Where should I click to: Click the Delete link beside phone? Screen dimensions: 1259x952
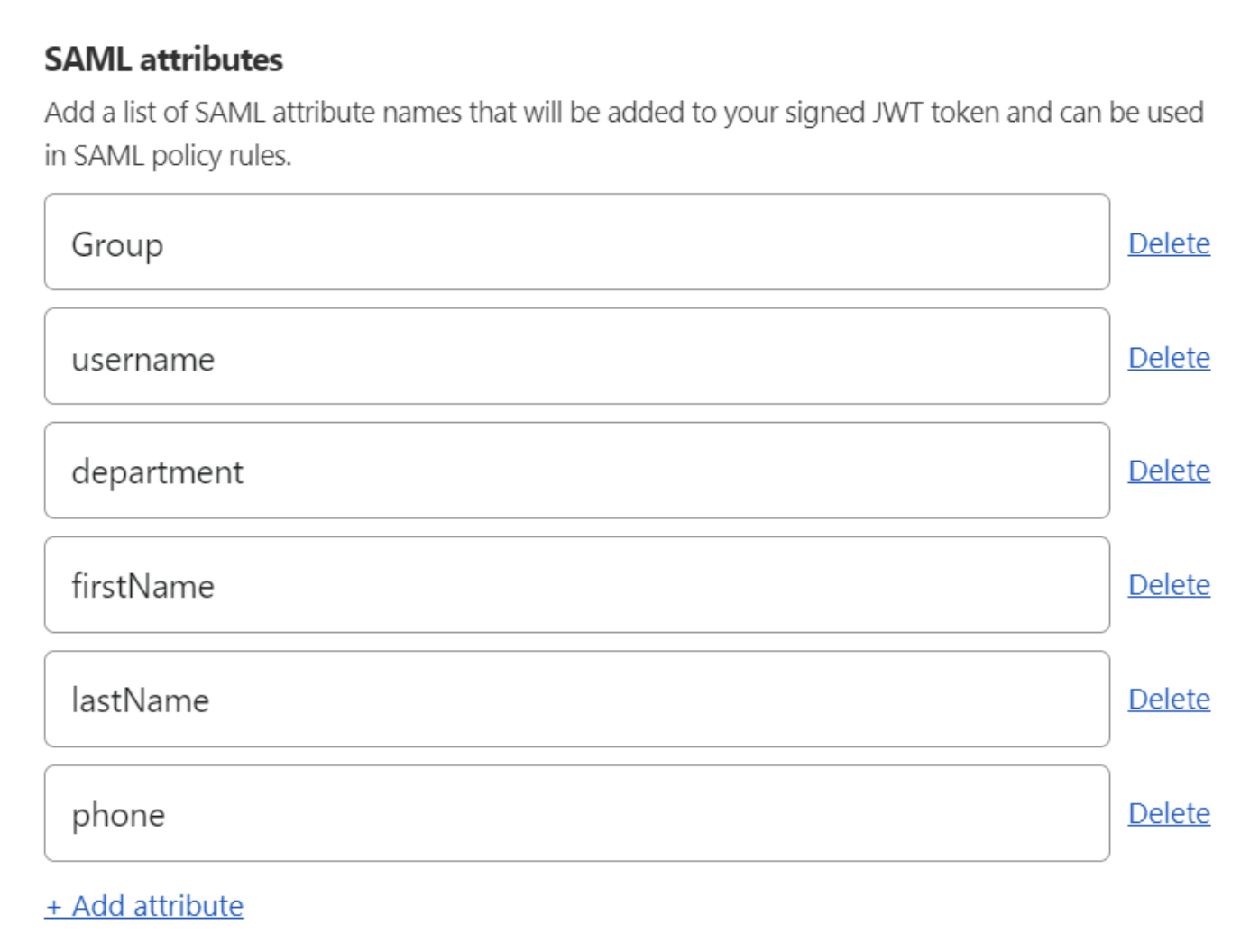pos(1170,812)
